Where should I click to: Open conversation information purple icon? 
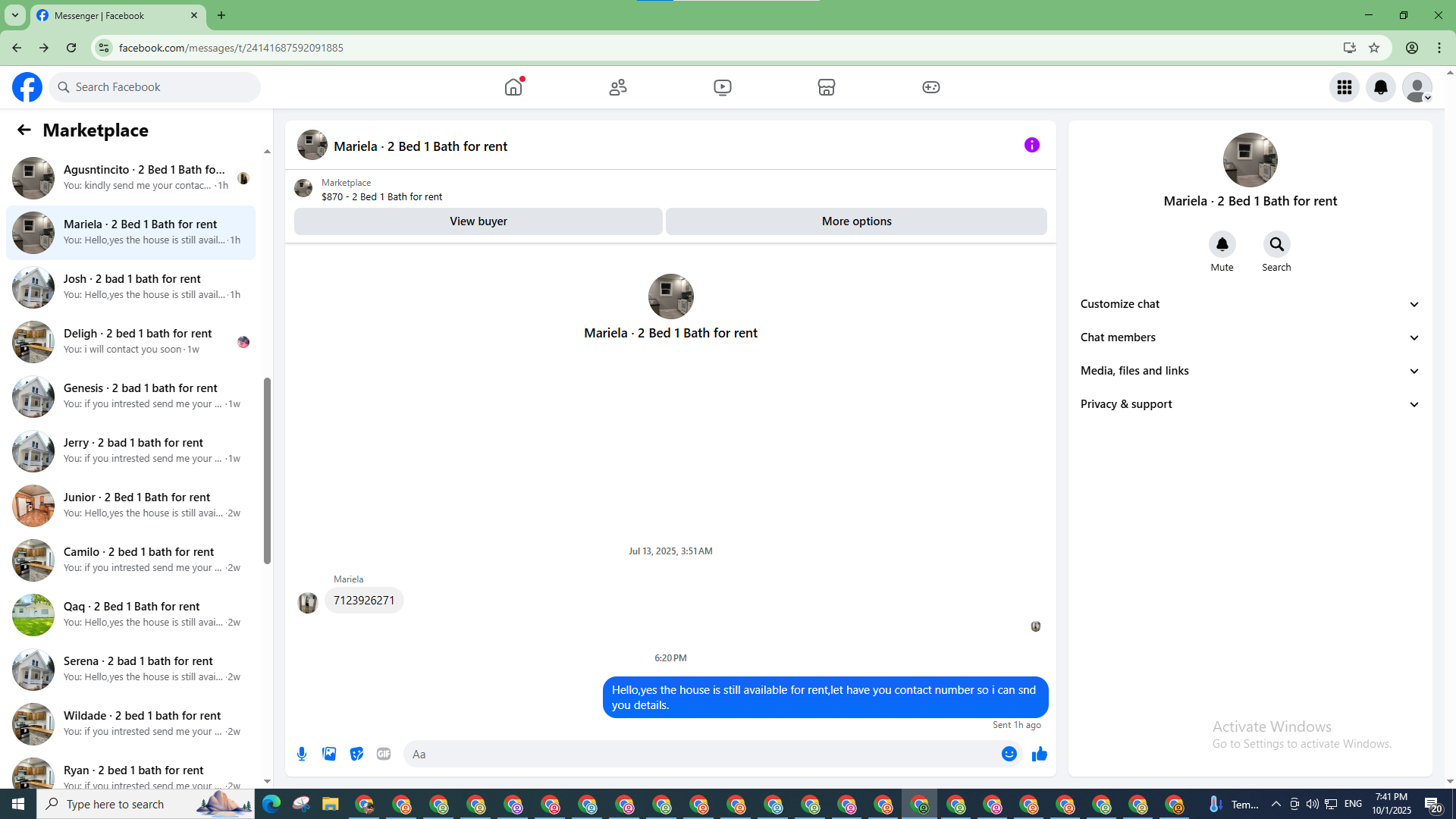tap(1032, 145)
